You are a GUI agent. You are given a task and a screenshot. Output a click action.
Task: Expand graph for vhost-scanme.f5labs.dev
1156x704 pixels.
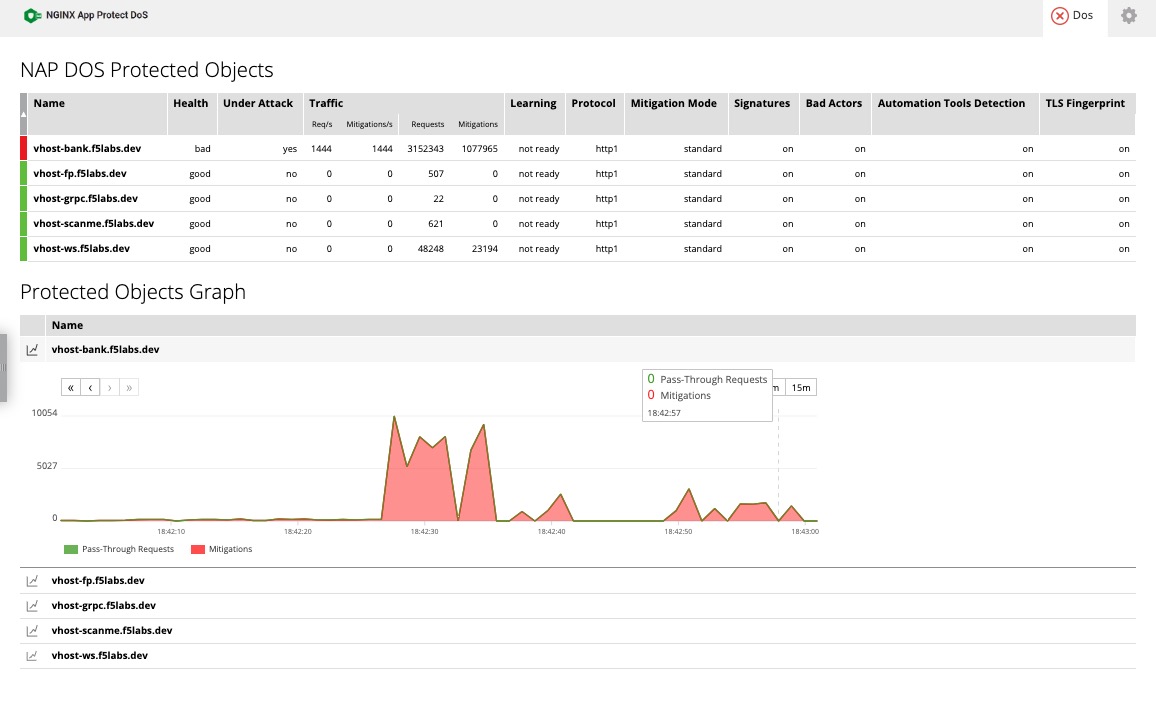tap(32, 631)
